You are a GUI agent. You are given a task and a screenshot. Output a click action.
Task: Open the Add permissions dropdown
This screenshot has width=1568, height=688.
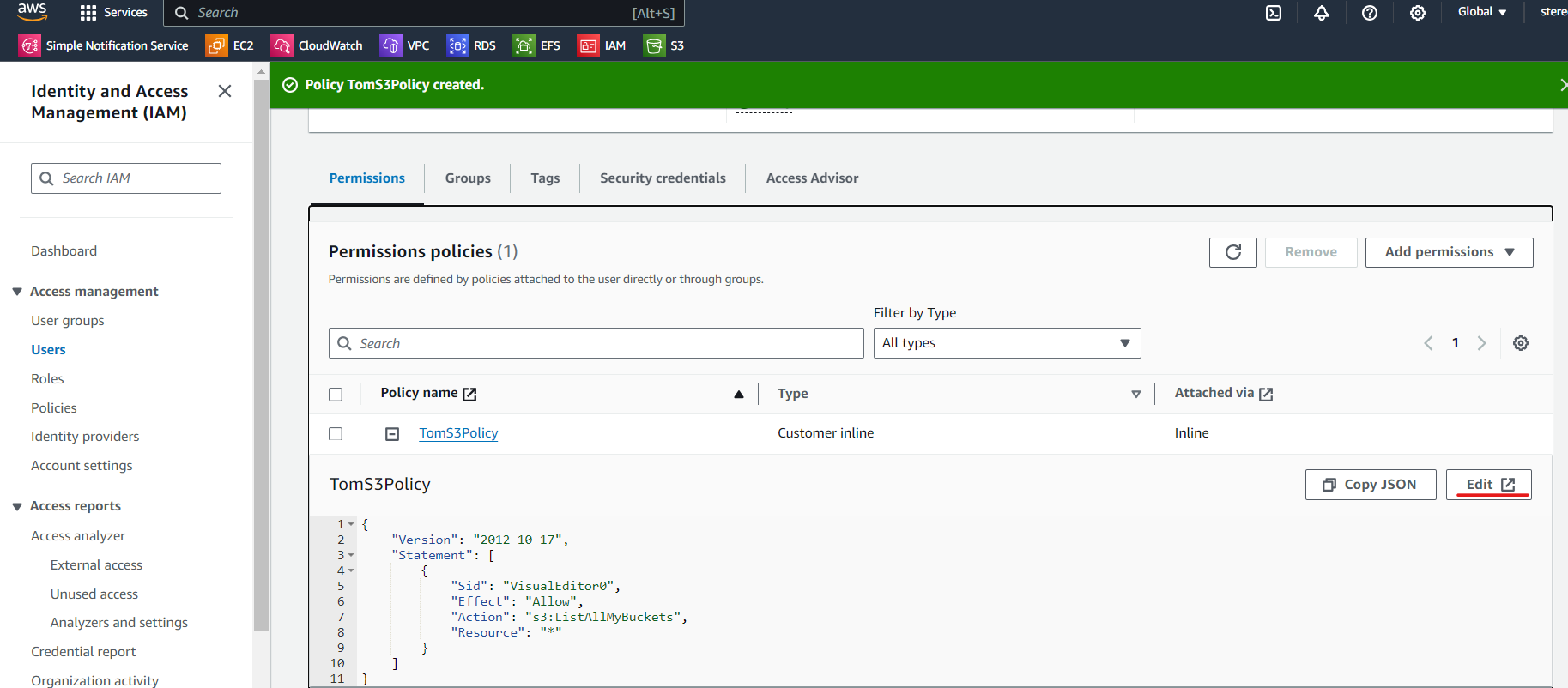[x=1449, y=252]
